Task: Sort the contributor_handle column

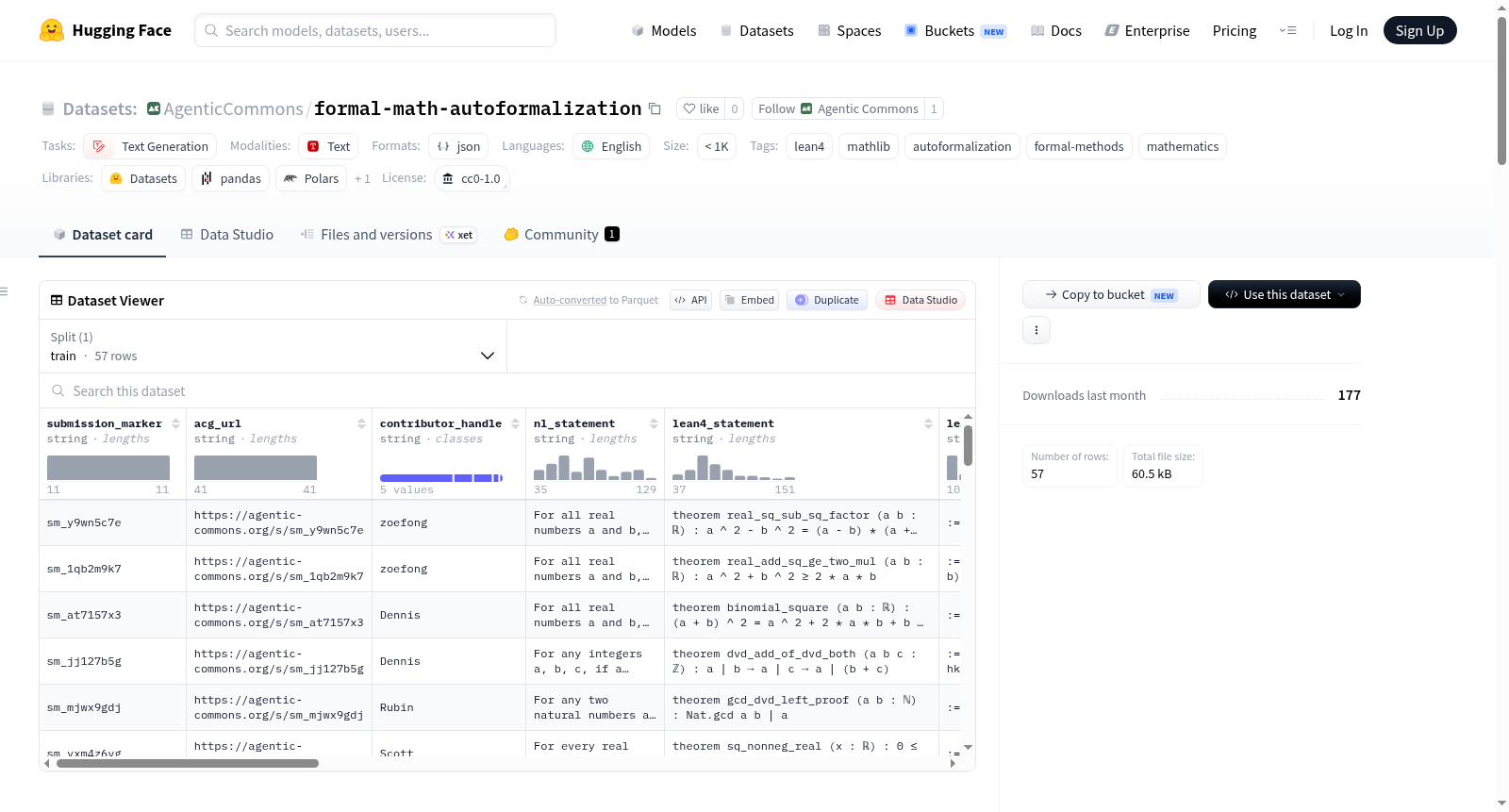Action: [x=515, y=424]
